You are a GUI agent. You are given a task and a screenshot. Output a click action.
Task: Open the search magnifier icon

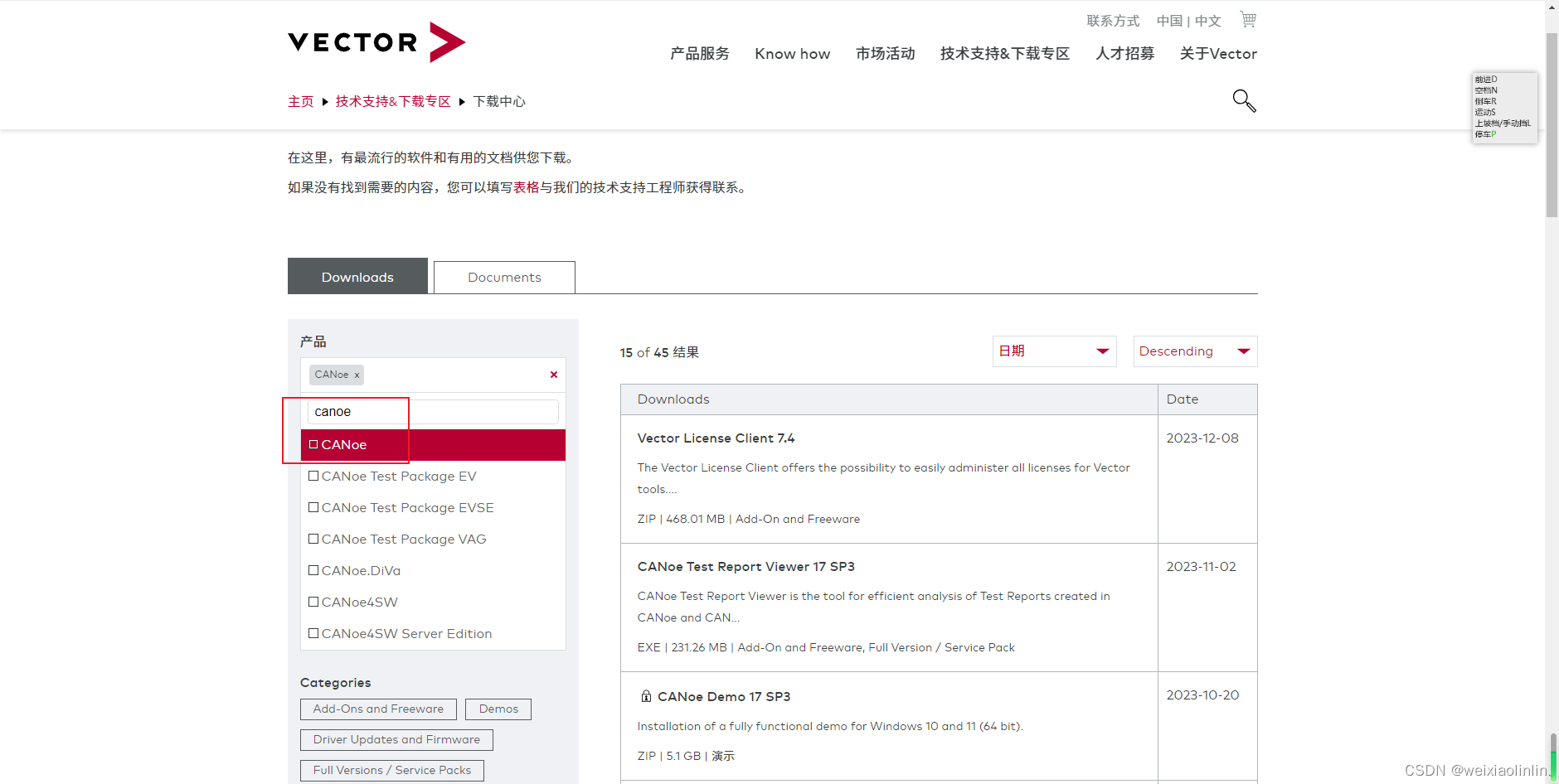[1244, 100]
